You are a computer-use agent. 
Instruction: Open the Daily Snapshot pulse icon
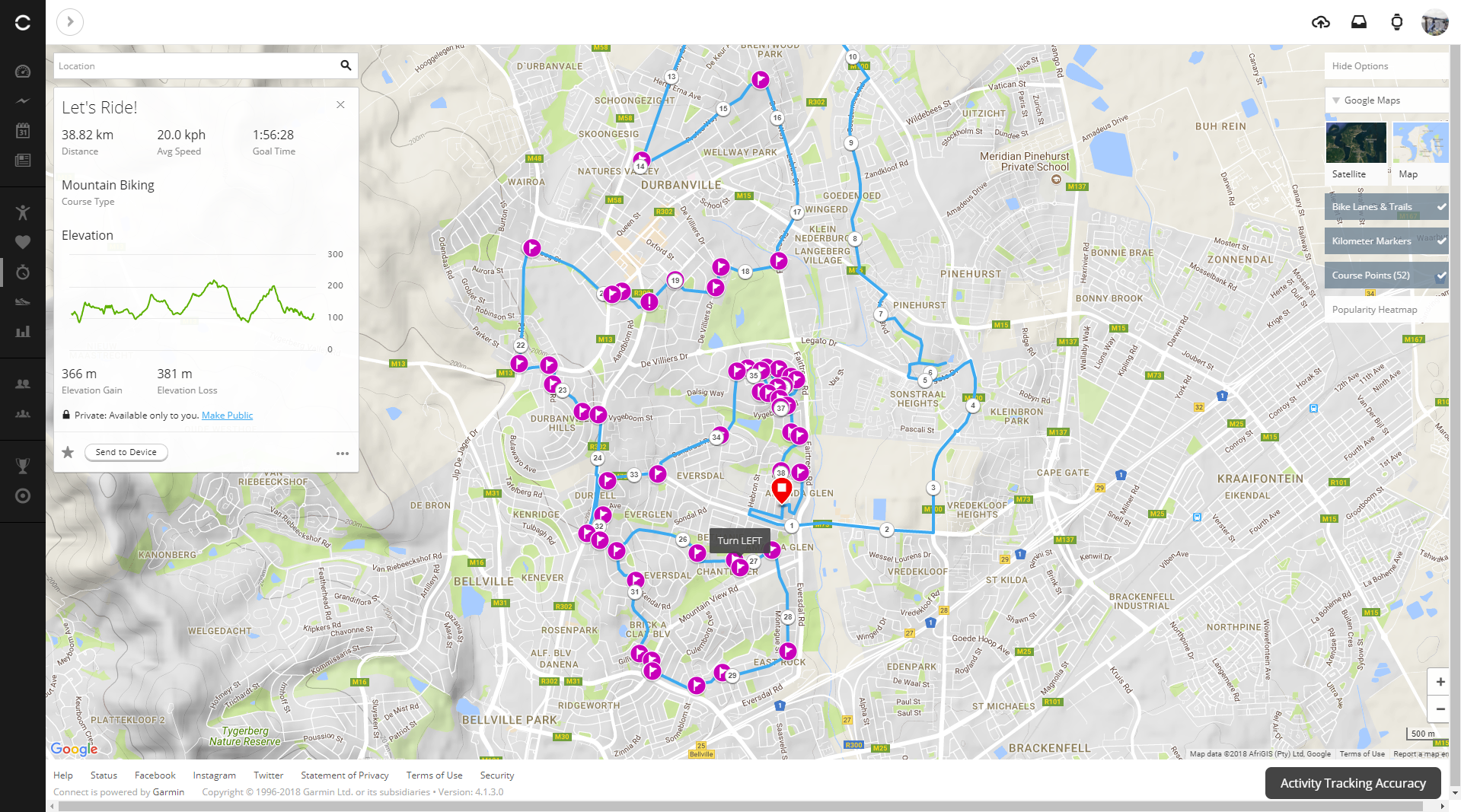point(23,100)
